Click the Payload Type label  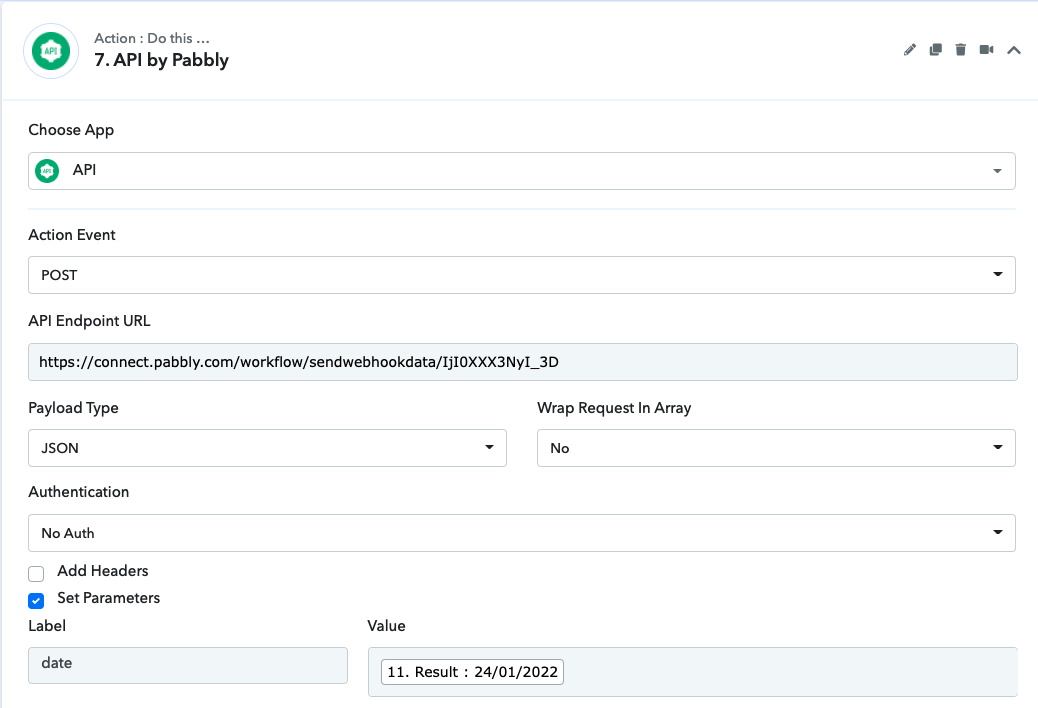click(x=73, y=408)
